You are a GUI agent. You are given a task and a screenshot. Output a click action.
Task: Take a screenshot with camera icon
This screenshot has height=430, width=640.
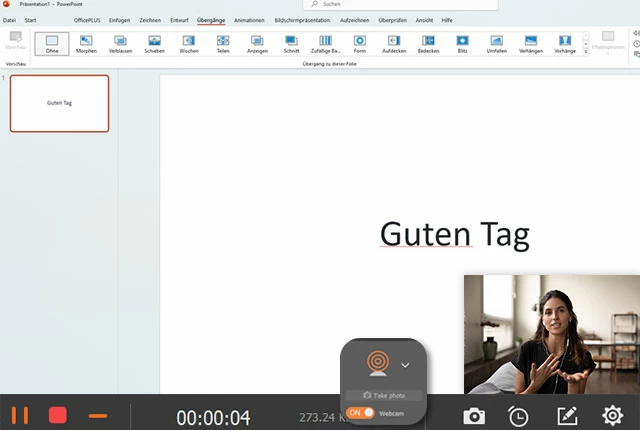coord(474,416)
